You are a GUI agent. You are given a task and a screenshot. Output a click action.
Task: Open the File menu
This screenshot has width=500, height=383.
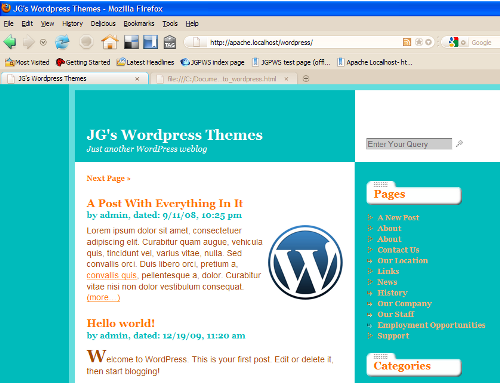8,24
